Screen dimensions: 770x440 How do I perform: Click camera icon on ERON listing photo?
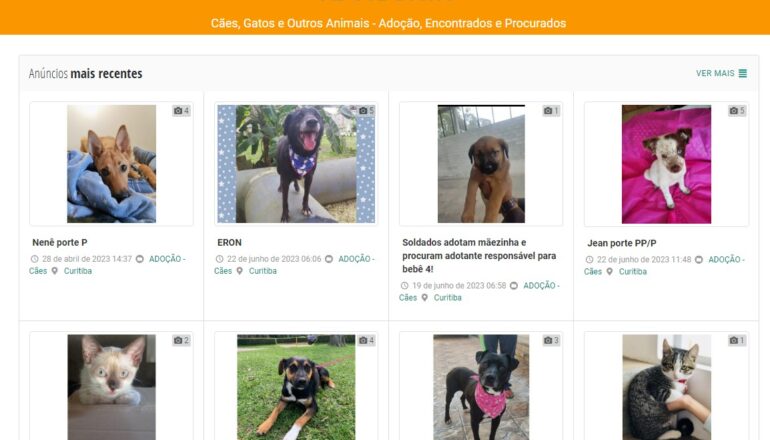click(x=363, y=110)
